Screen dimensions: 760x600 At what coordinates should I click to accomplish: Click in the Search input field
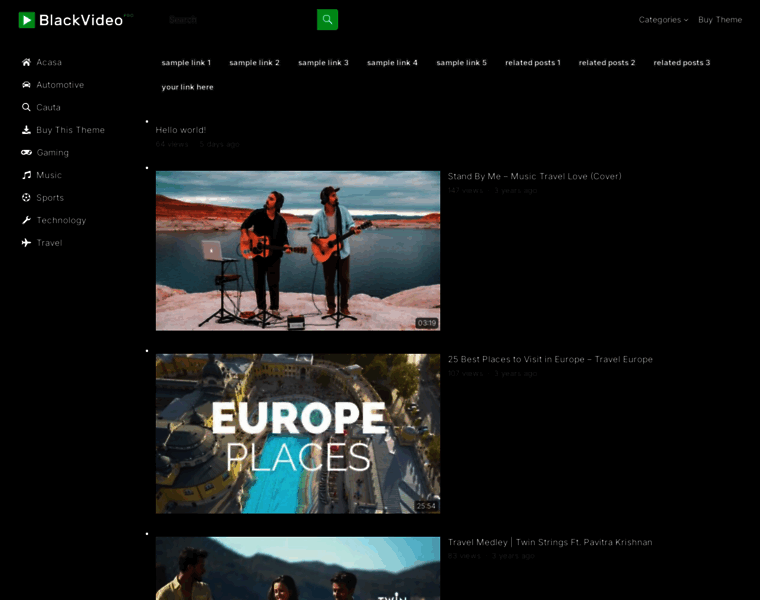coord(239,19)
